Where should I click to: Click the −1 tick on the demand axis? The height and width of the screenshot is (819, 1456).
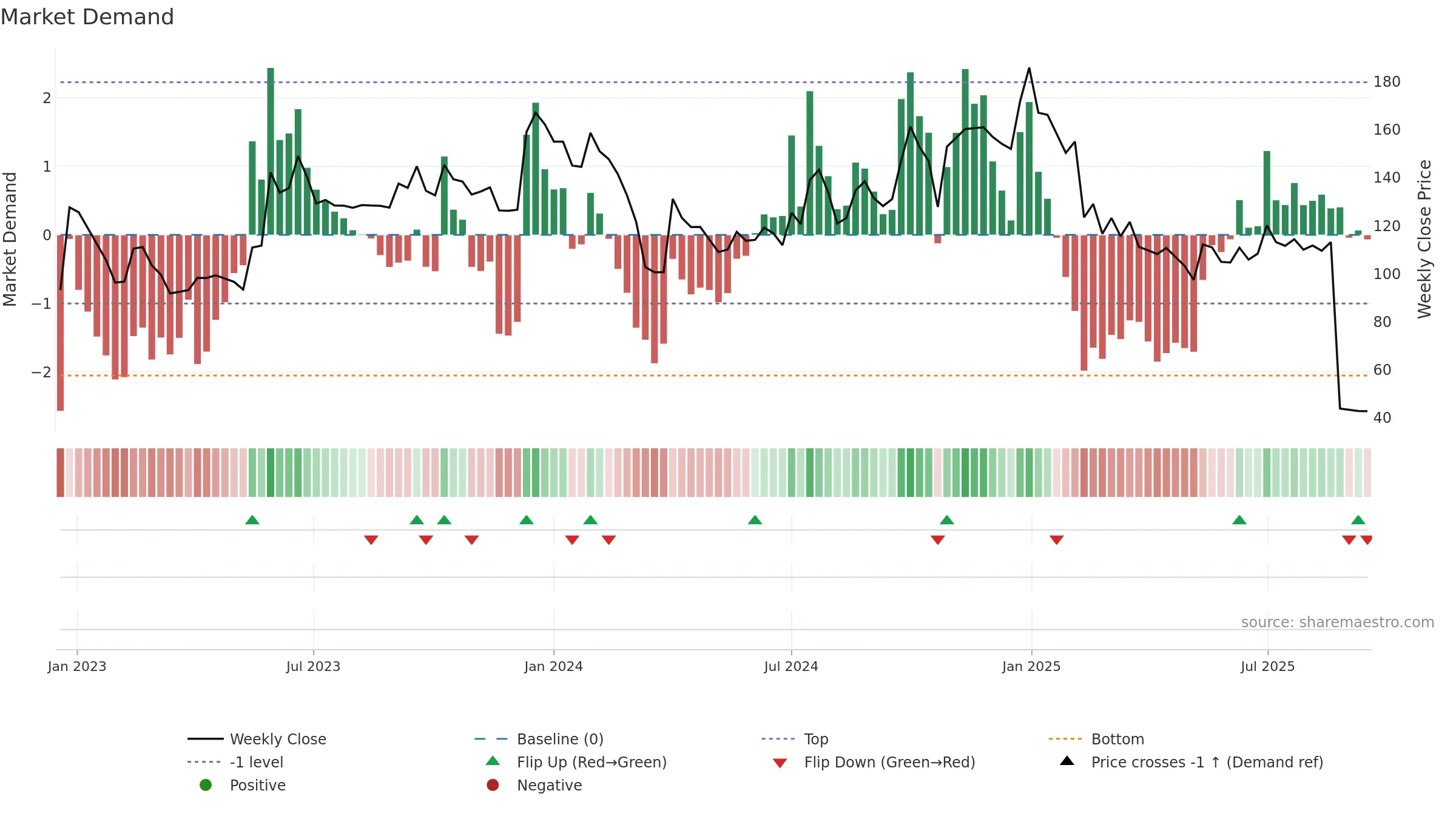pos(41,304)
